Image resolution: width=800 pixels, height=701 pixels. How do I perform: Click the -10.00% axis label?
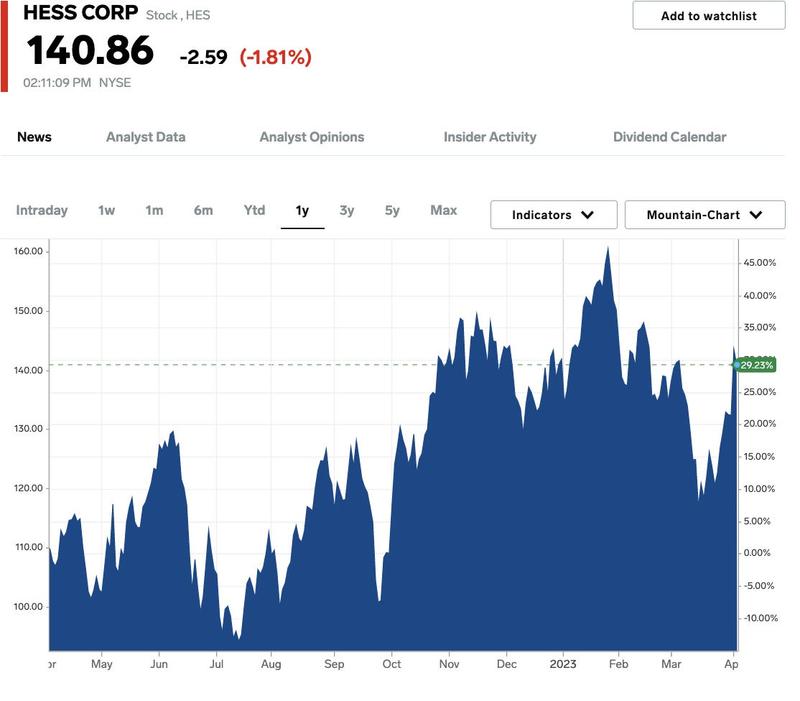pyautogui.click(x=760, y=618)
